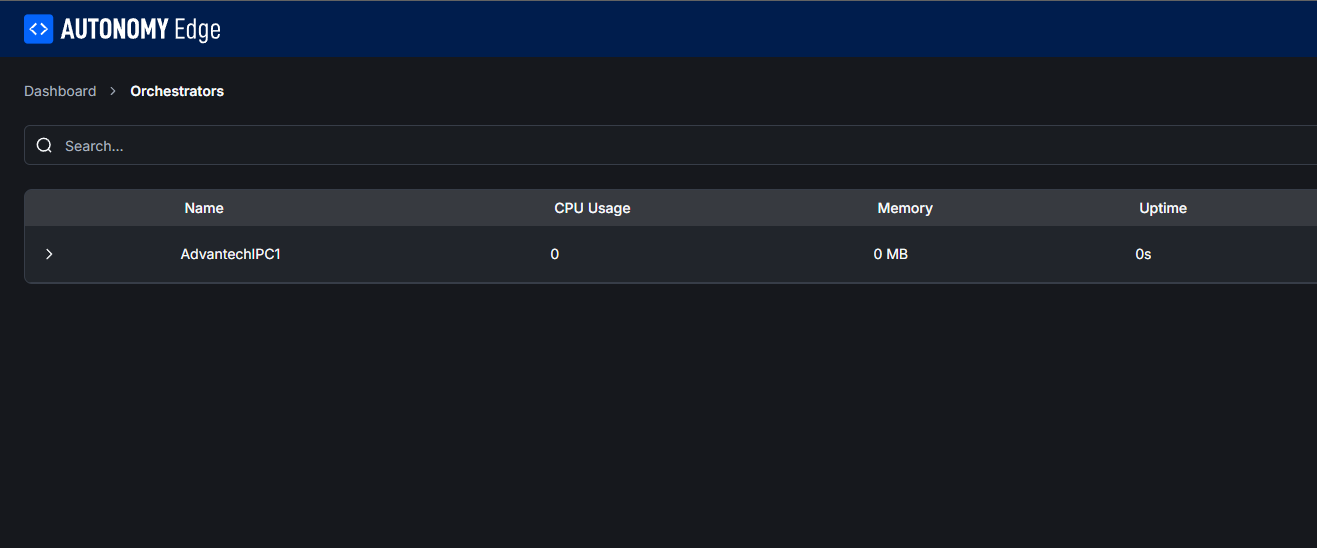The height and width of the screenshot is (548, 1317).
Task: Expand the AdvantechIPC1 row
Action: (x=49, y=254)
